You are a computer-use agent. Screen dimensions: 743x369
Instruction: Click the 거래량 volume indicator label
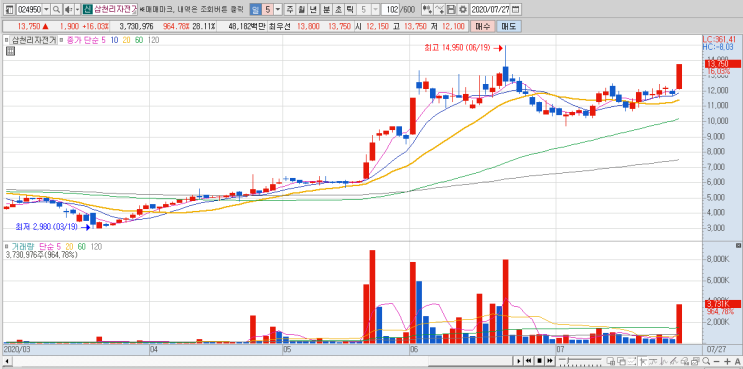pos(24,246)
